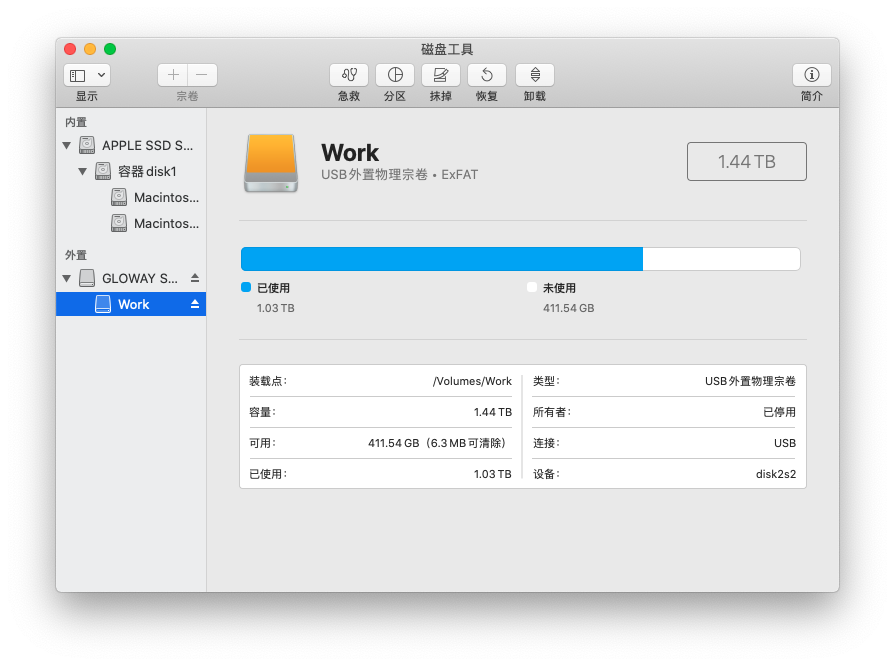The width and height of the screenshot is (895, 666).
Task: Unmount the volume with 卸载 icon
Action: 535,75
